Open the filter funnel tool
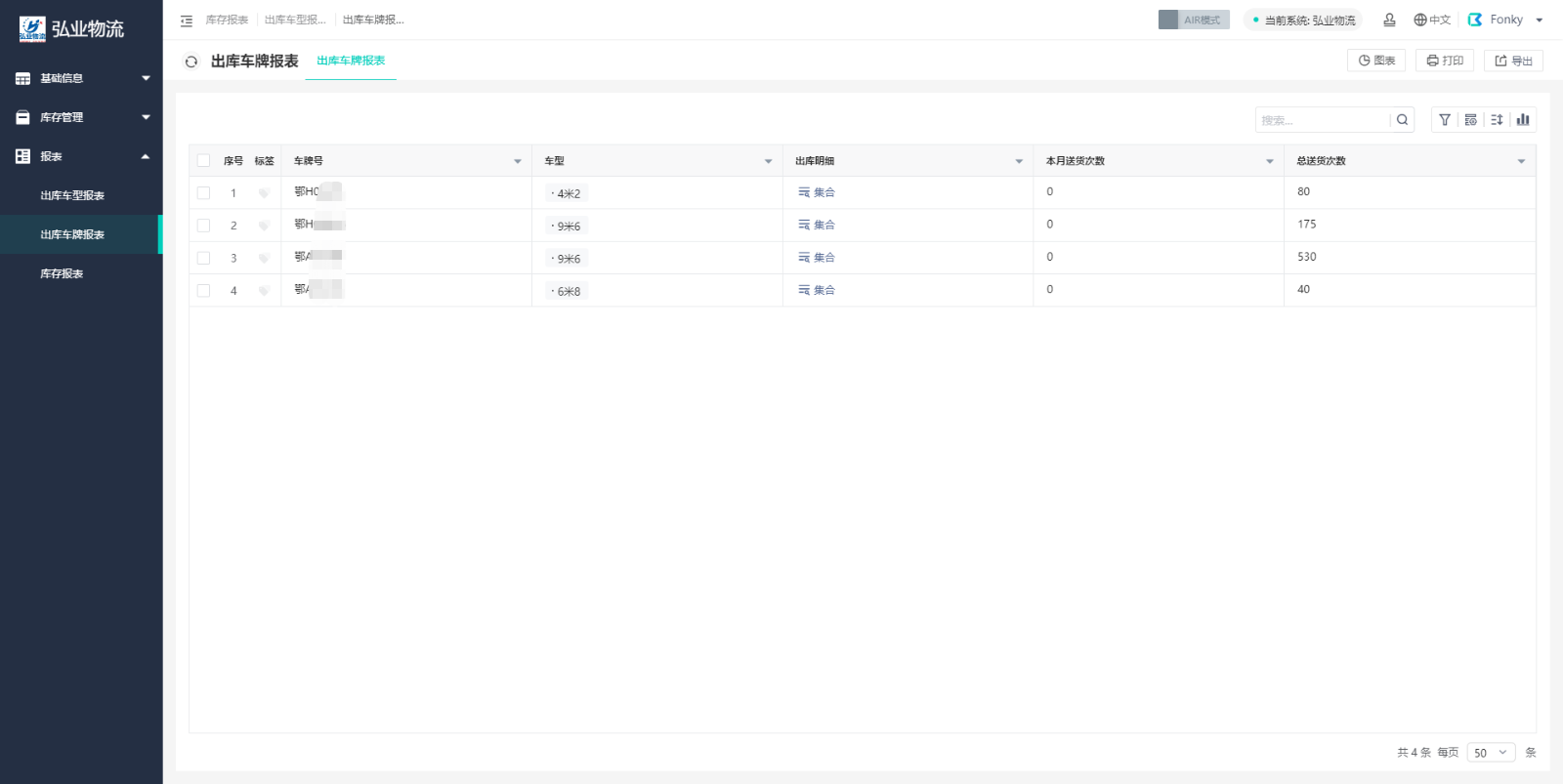 1445,120
